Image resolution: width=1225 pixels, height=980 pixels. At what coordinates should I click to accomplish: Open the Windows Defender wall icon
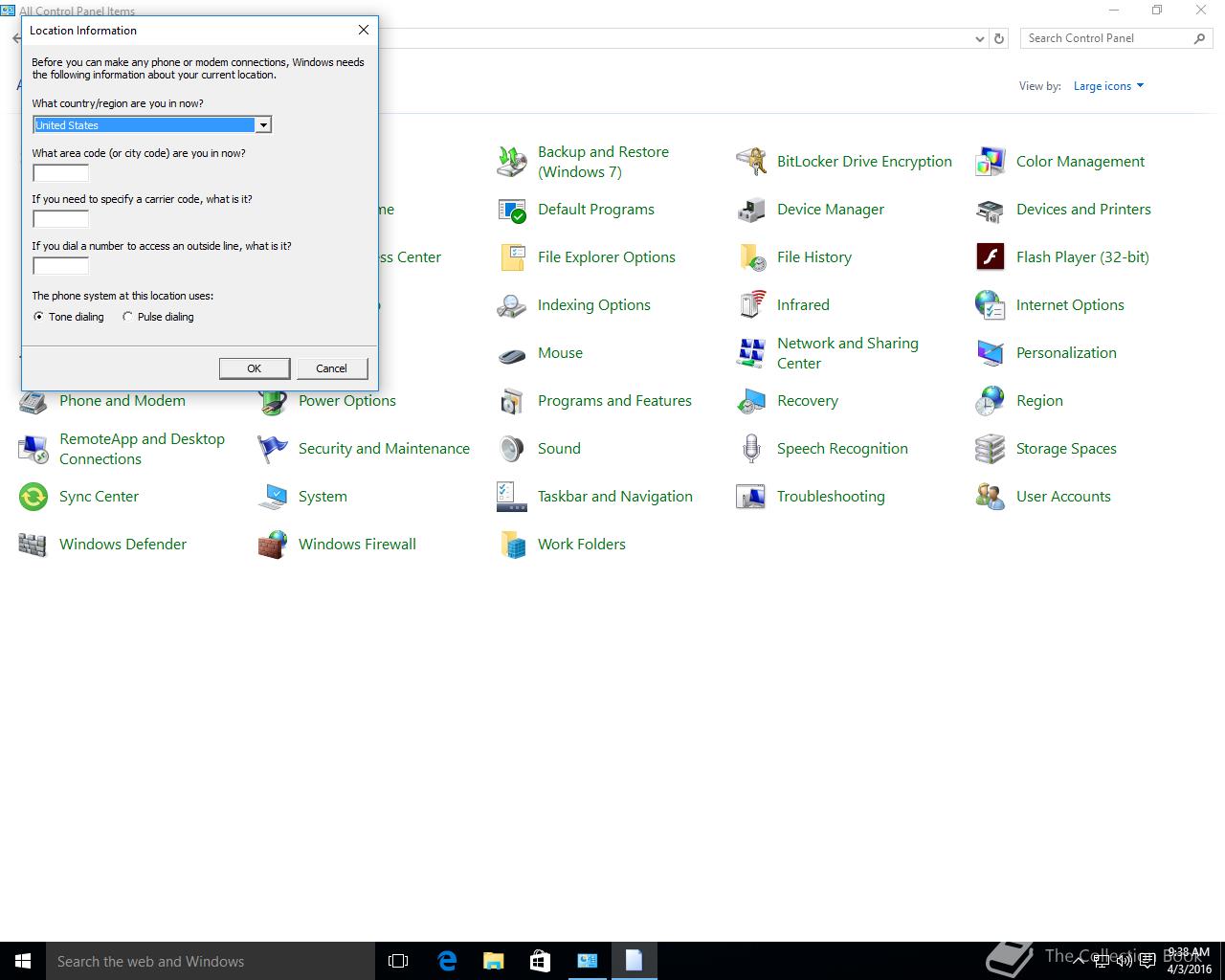(33, 545)
